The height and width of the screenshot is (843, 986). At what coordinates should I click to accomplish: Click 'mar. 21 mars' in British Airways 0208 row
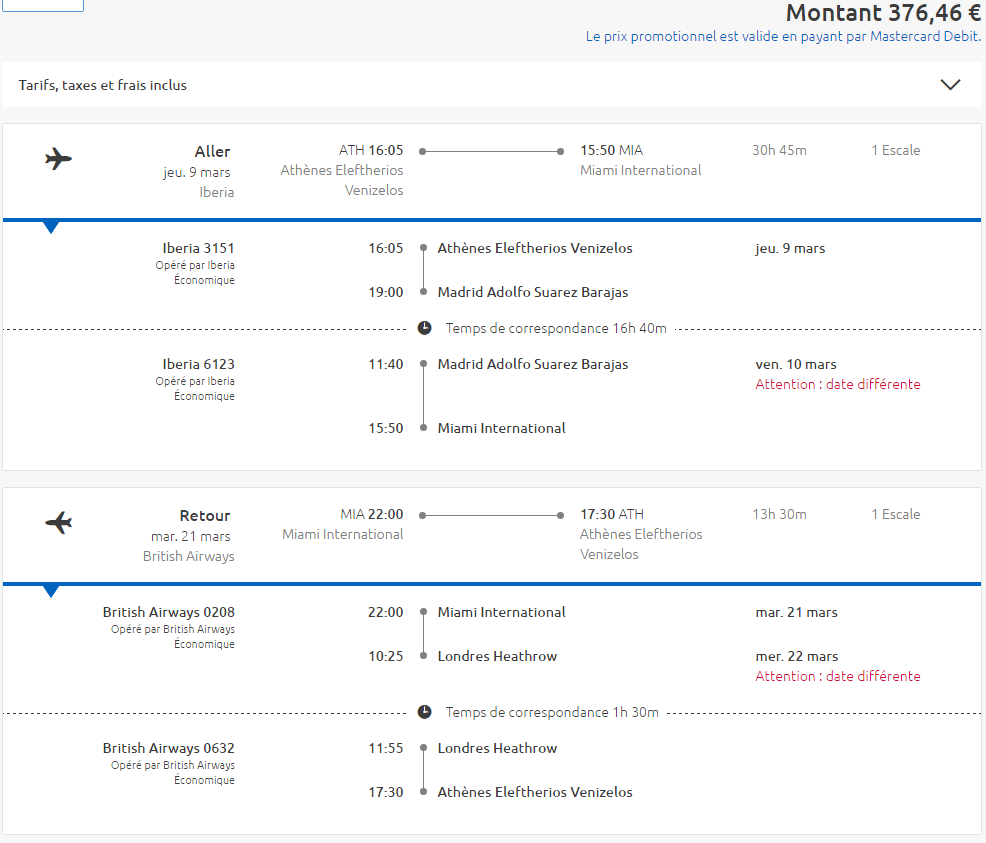[x=796, y=612]
